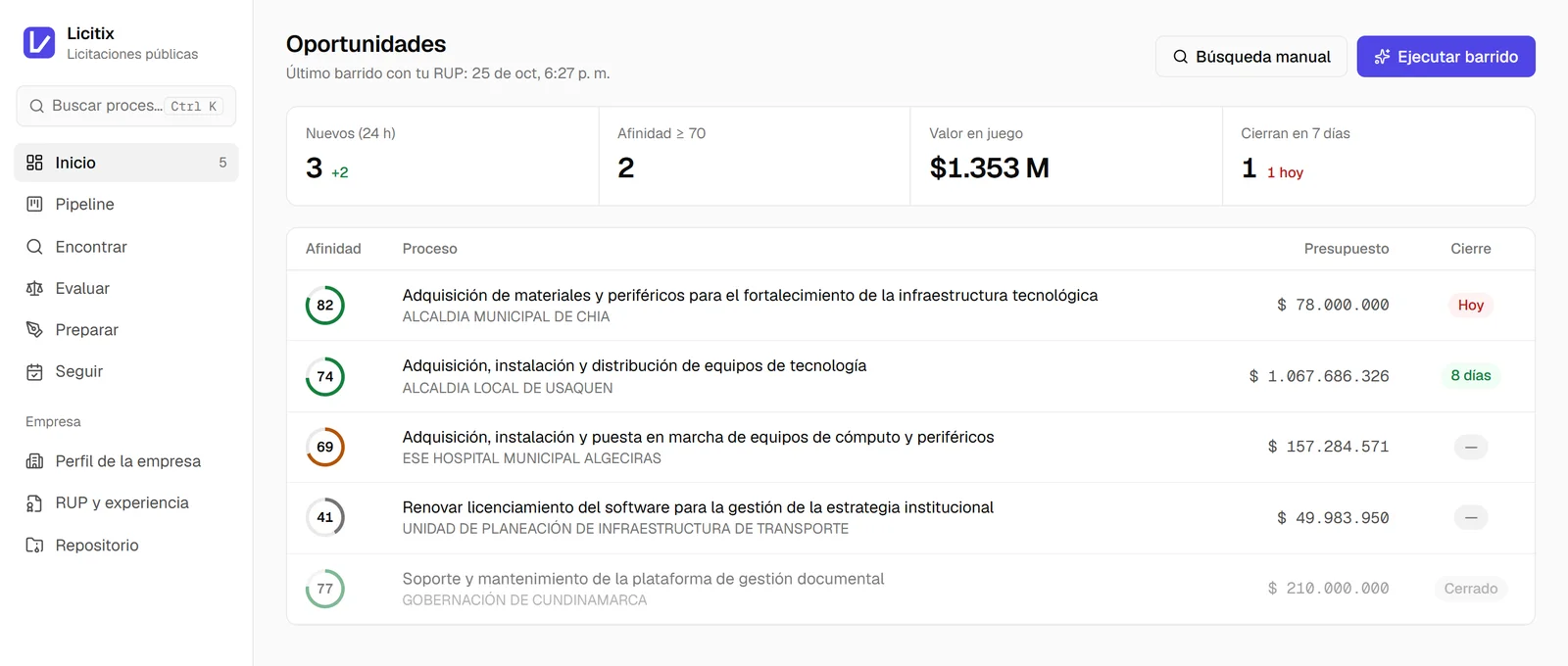Select the Nuevos (24 h) stat card

(443, 156)
